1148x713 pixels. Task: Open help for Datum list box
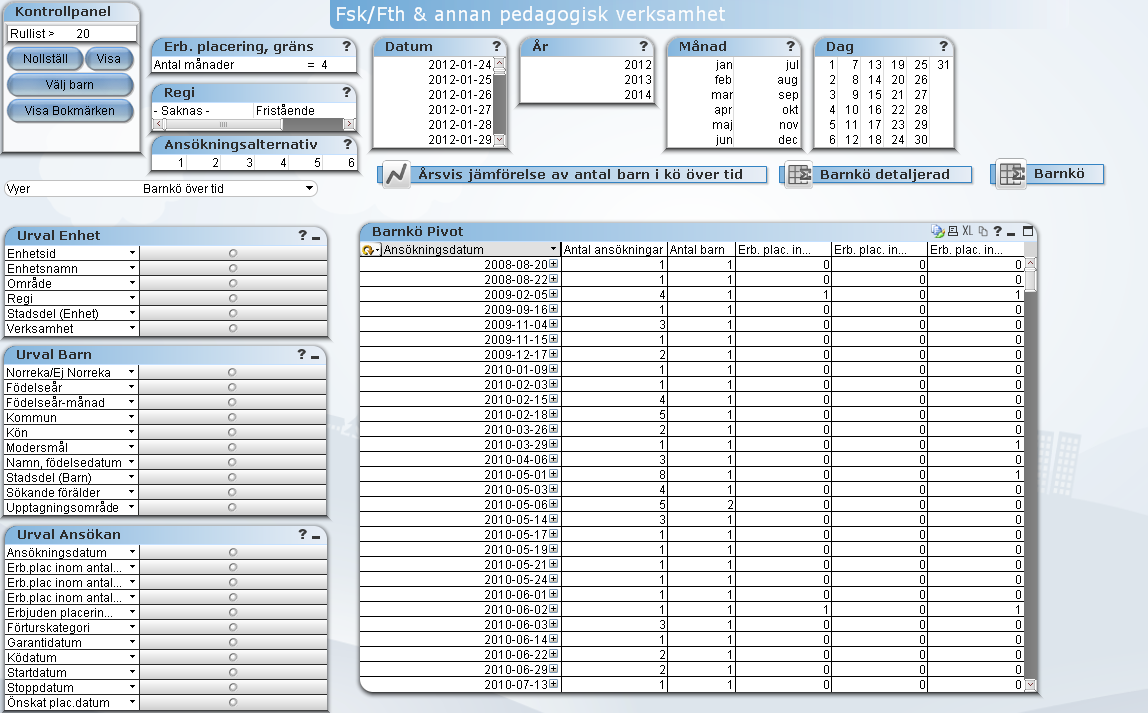tap(496, 46)
